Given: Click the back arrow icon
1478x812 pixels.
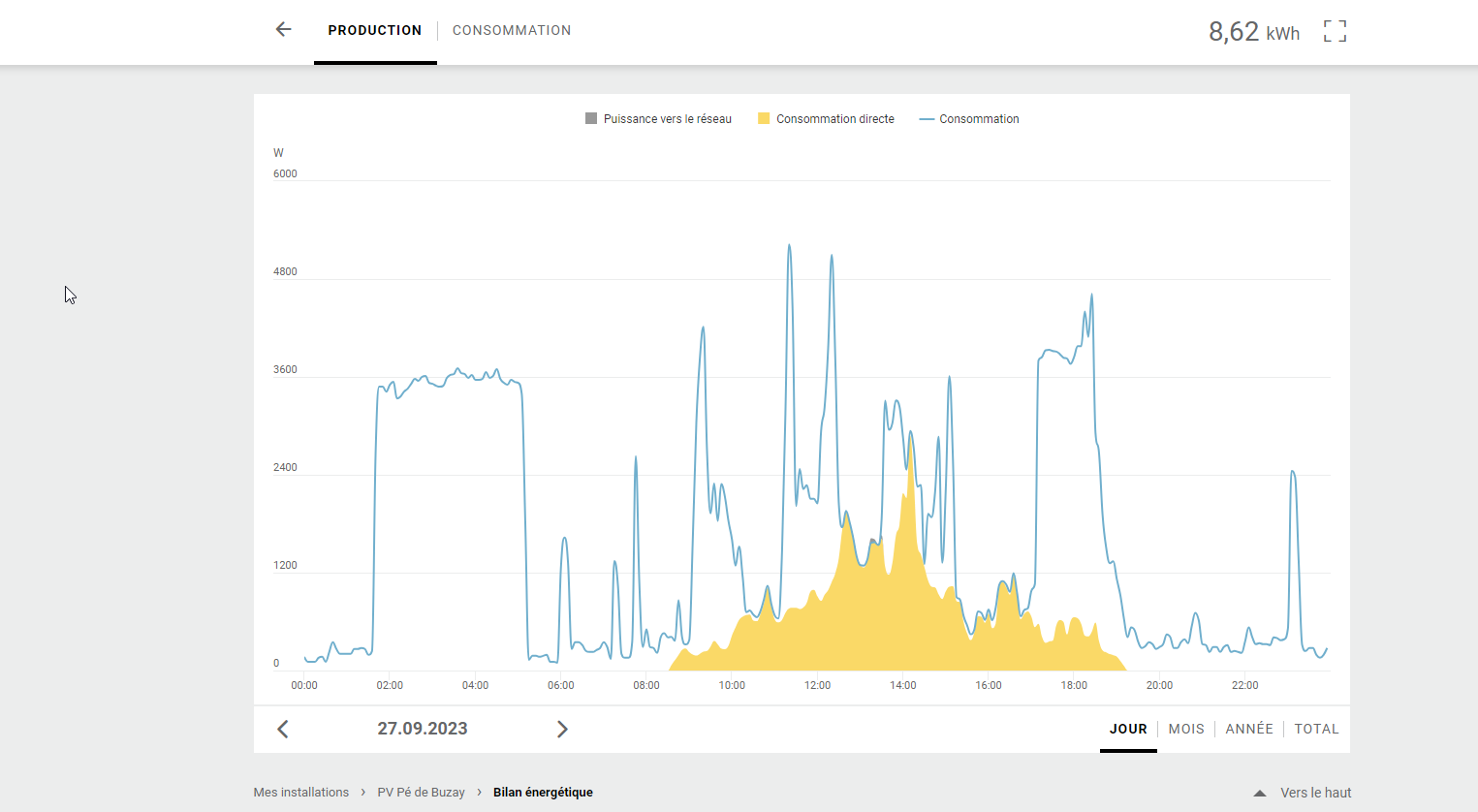Looking at the screenshot, I should pyautogui.click(x=283, y=30).
